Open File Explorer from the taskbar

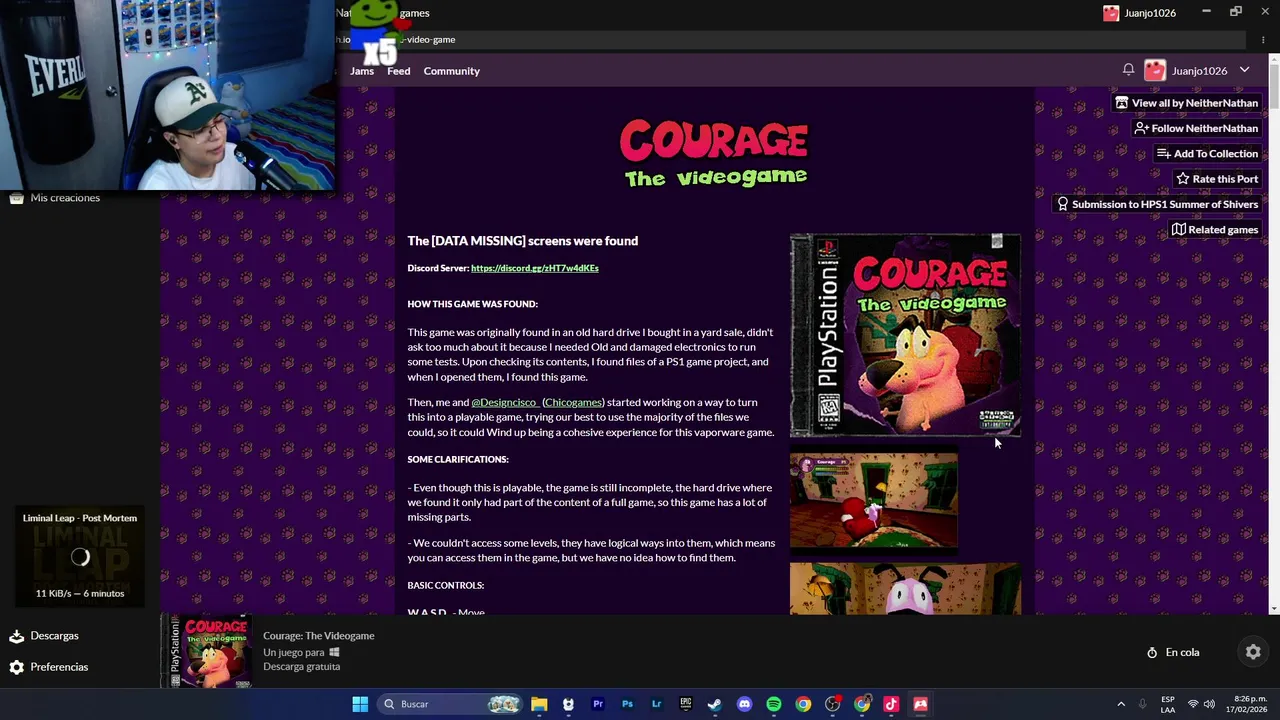[539, 704]
